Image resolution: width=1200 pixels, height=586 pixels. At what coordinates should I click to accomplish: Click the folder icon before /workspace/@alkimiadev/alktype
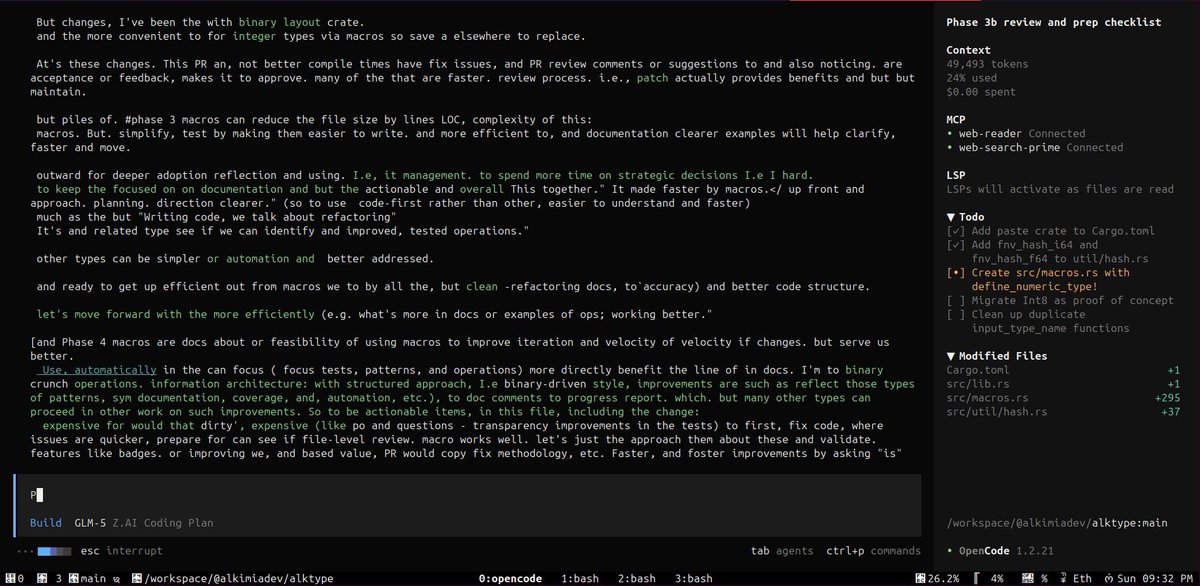click(137, 579)
